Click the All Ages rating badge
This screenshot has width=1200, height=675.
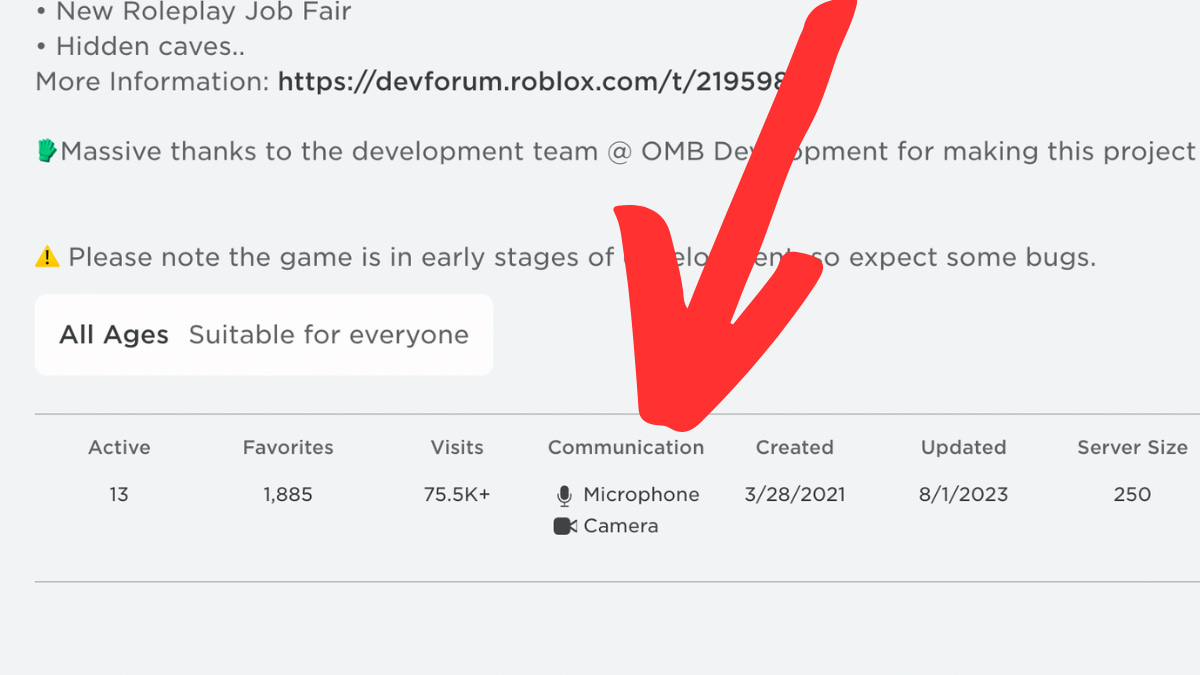point(114,335)
